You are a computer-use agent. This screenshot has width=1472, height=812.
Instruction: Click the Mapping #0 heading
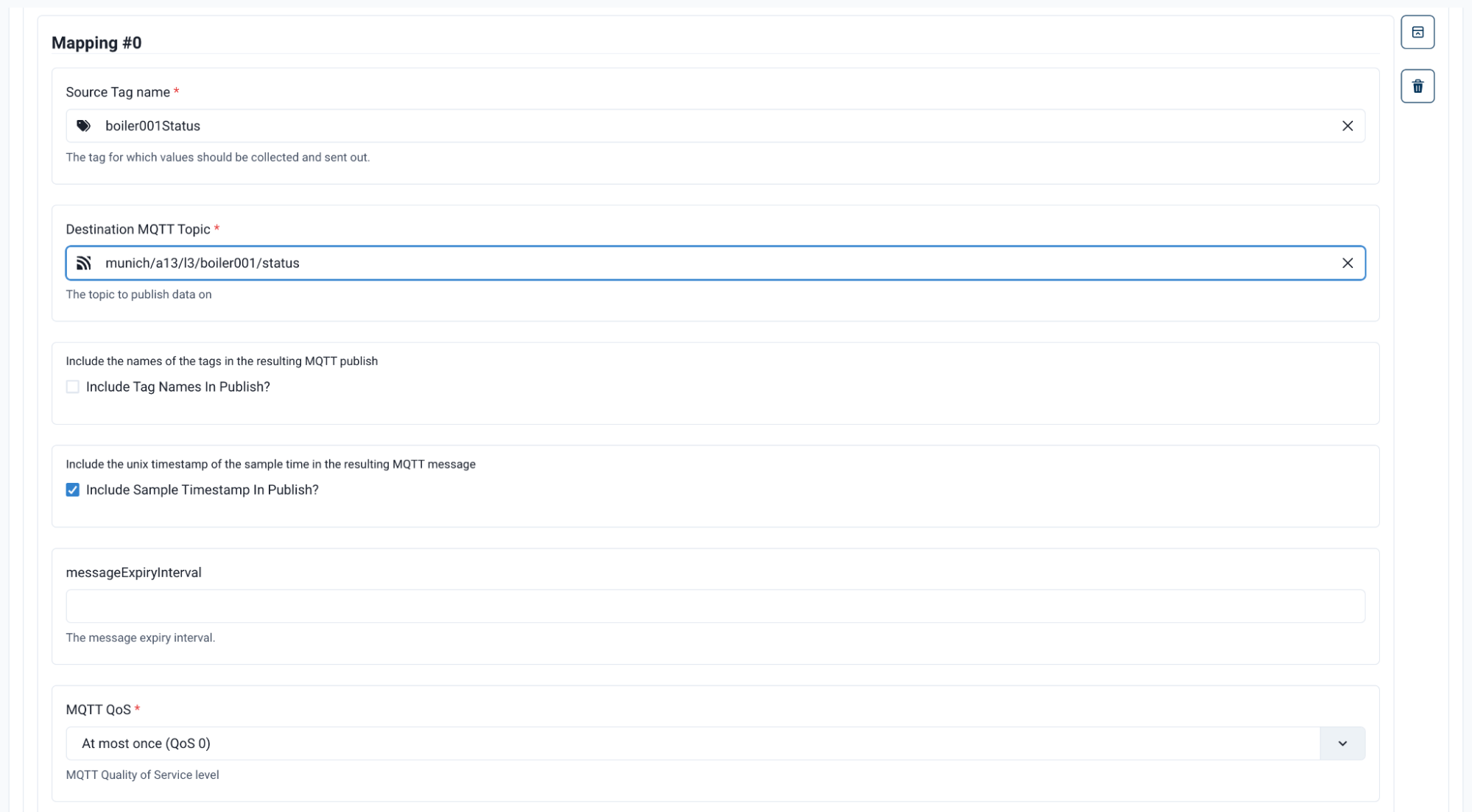96,43
